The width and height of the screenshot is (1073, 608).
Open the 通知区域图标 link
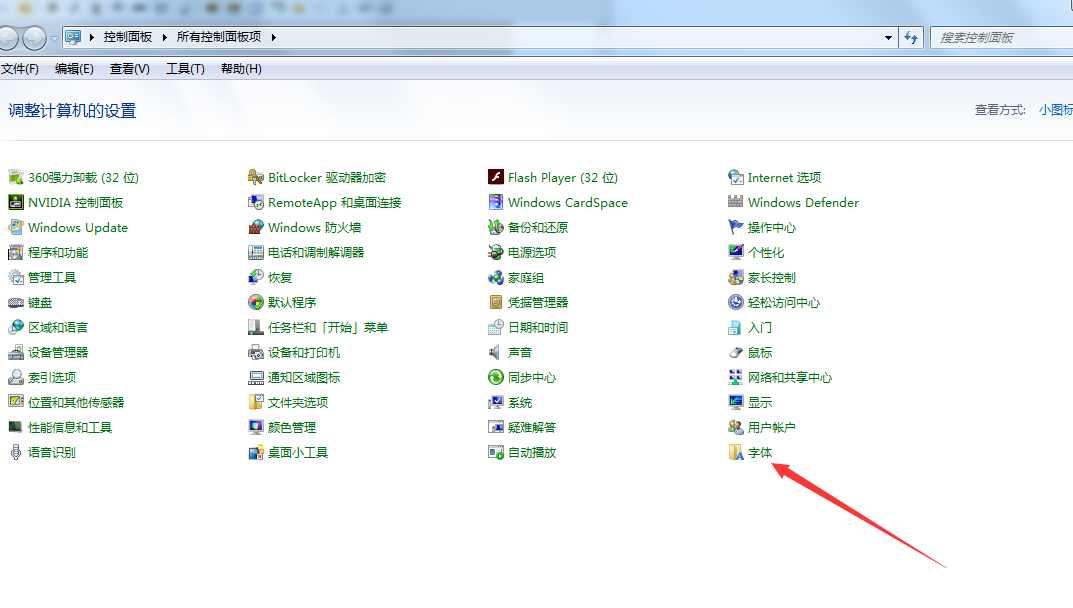click(304, 378)
